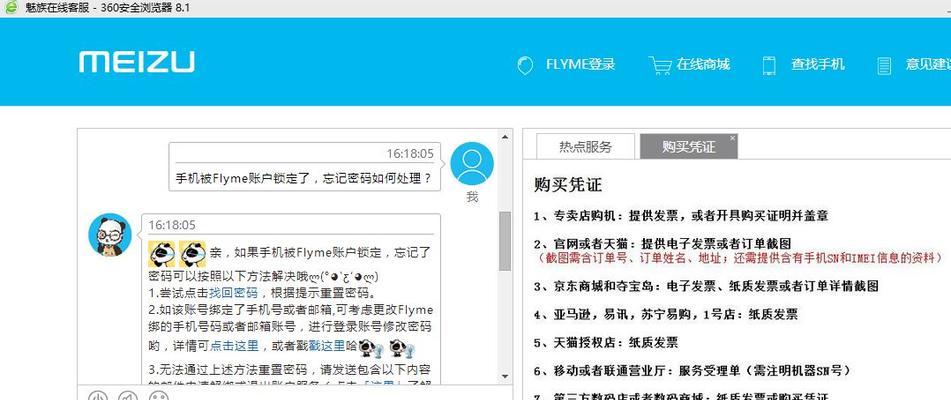Click the 16:18:05 timestamp on user message
This screenshot has height=400, width=951.
click(410, 153)
